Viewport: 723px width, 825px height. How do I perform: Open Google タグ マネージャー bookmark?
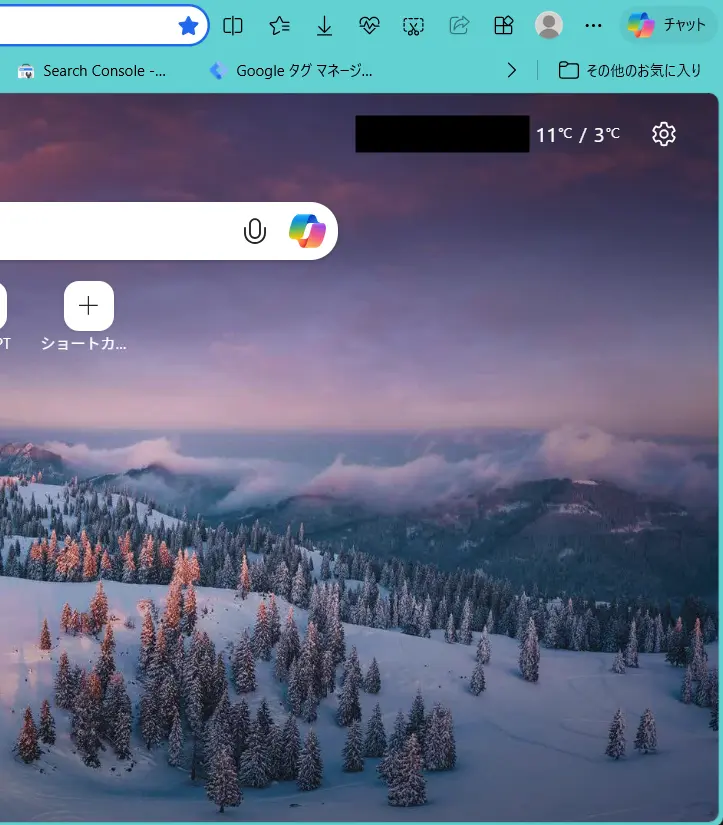coord(291,71)
